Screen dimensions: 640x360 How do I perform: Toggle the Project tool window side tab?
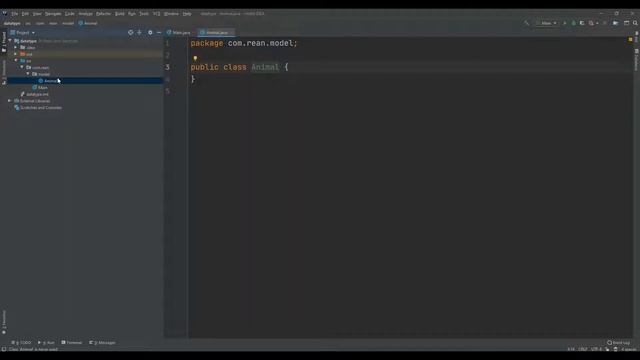(x=4, y=42)
